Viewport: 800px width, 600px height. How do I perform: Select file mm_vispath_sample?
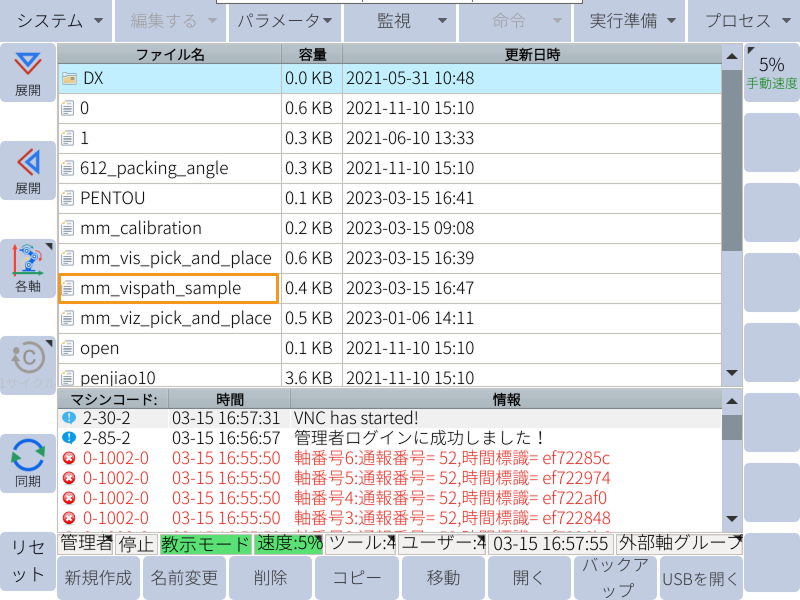pos(390,288)
